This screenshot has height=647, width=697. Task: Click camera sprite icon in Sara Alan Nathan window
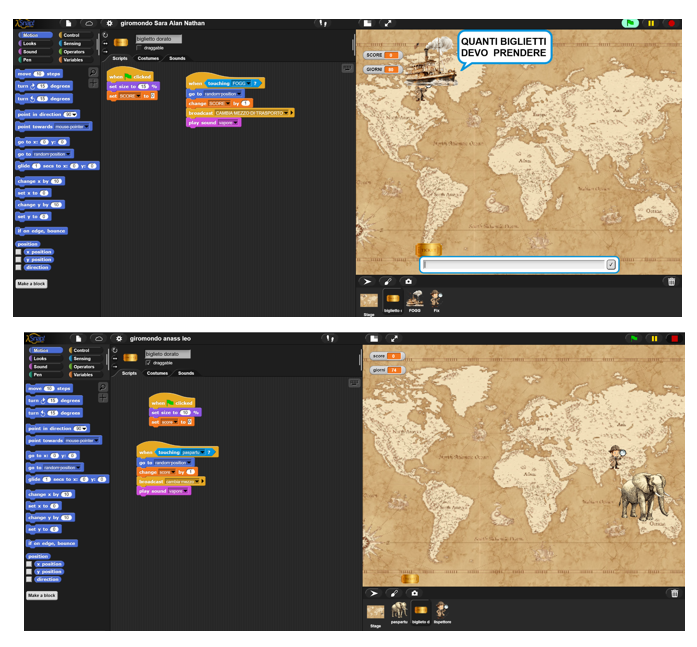coord(409,281)
